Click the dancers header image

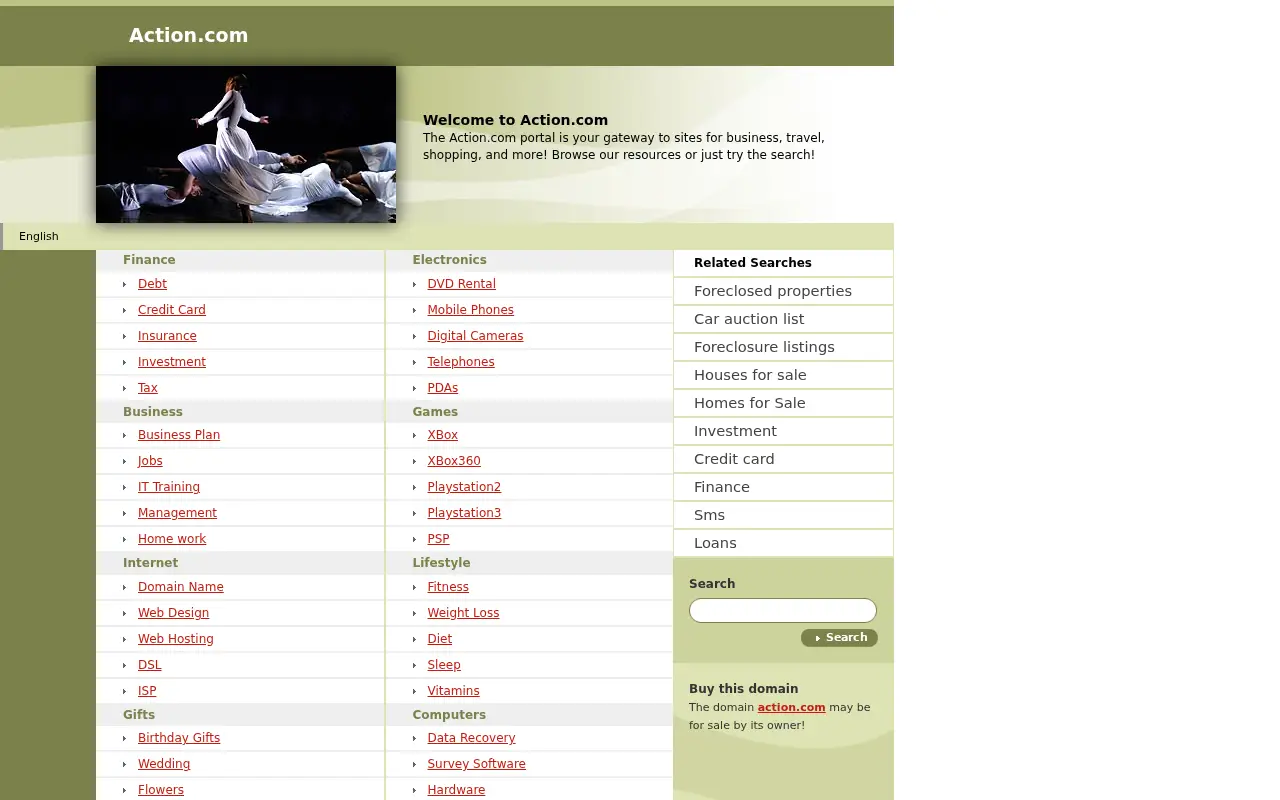pyautogui.click(x=246, y=144)
